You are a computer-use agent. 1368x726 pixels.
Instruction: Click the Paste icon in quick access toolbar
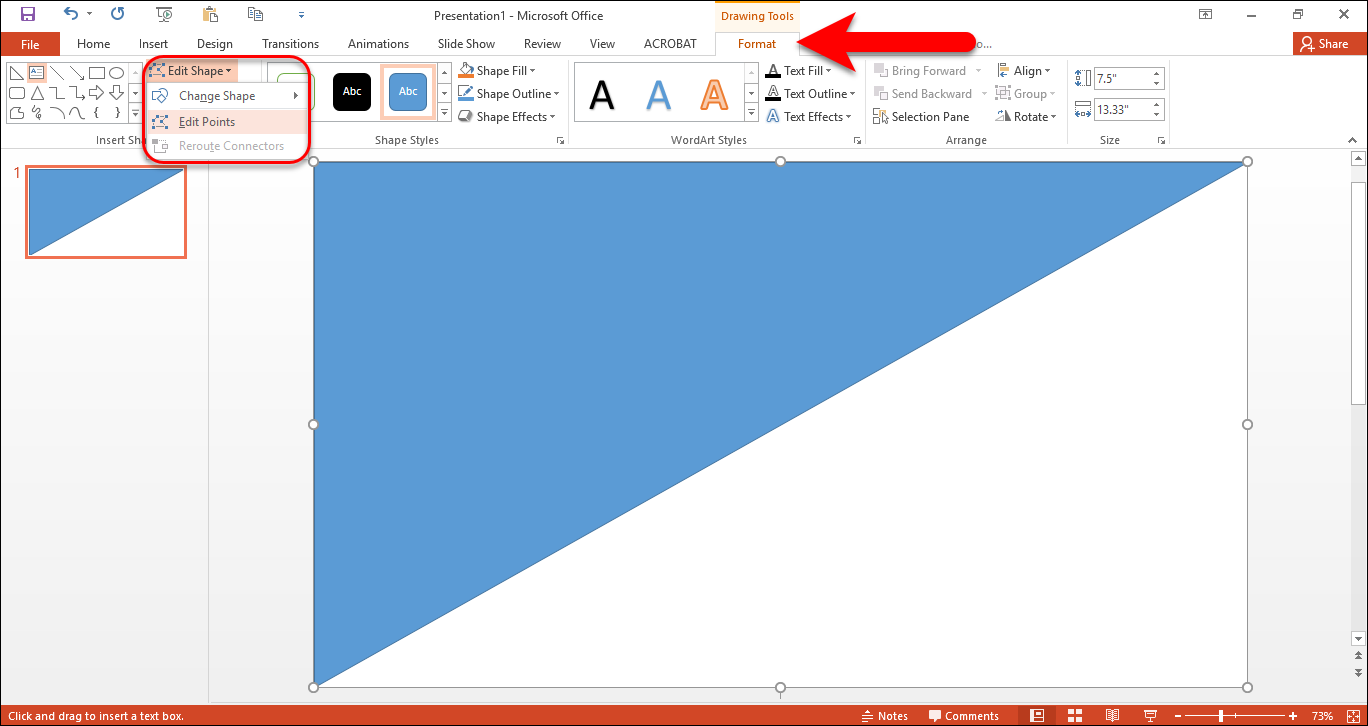pos(210,14)
